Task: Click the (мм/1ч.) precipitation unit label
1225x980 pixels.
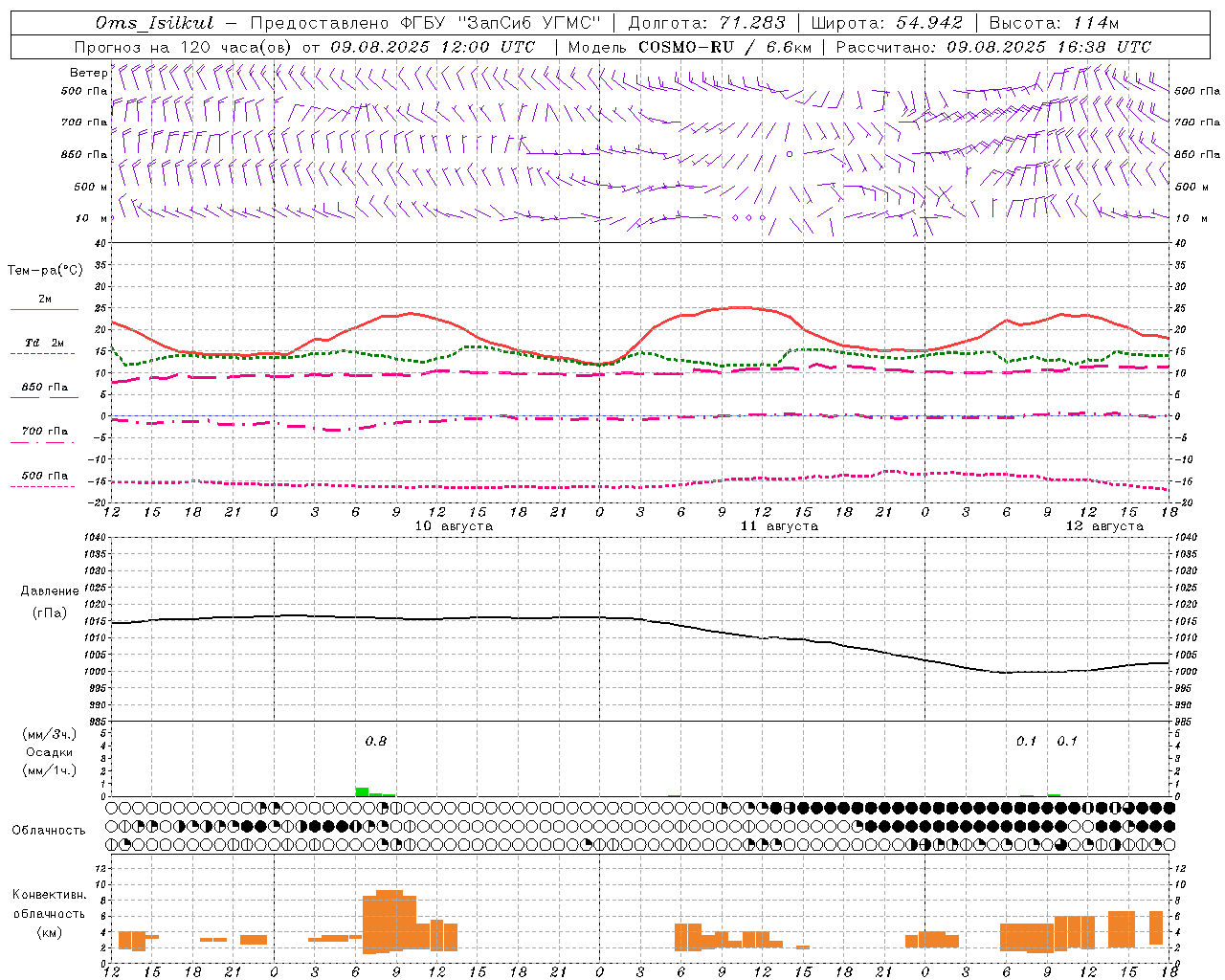Action: (50, 770)
